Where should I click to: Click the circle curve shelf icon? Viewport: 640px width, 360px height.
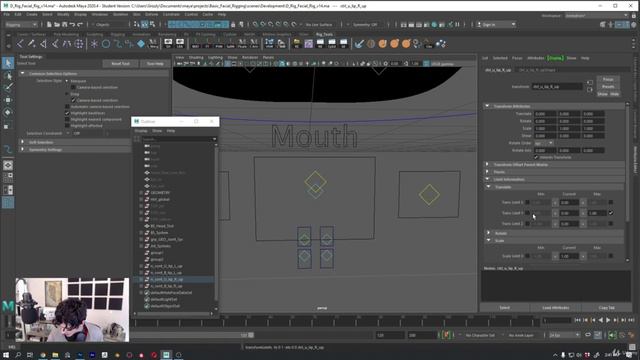(x=106, y=44)
